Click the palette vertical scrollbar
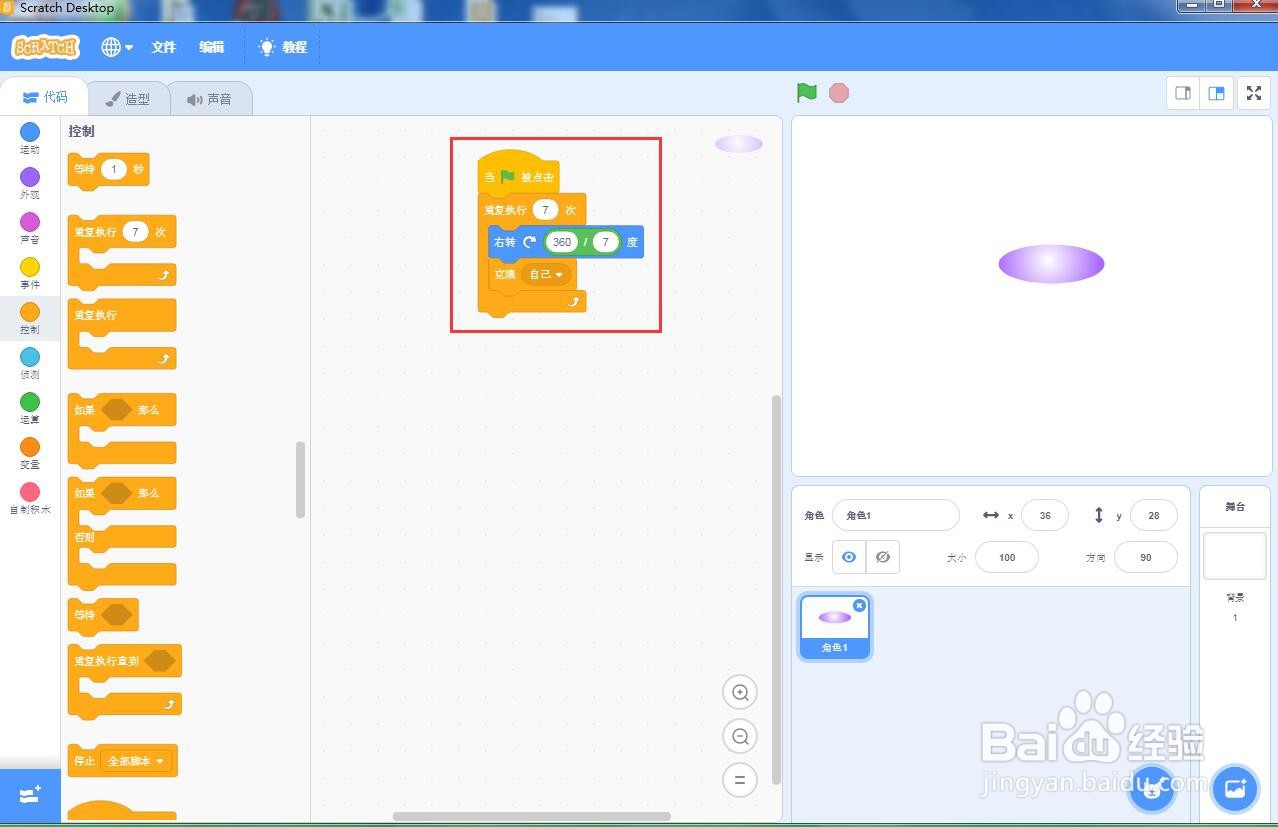1278x827 pixels. point(300,479)
